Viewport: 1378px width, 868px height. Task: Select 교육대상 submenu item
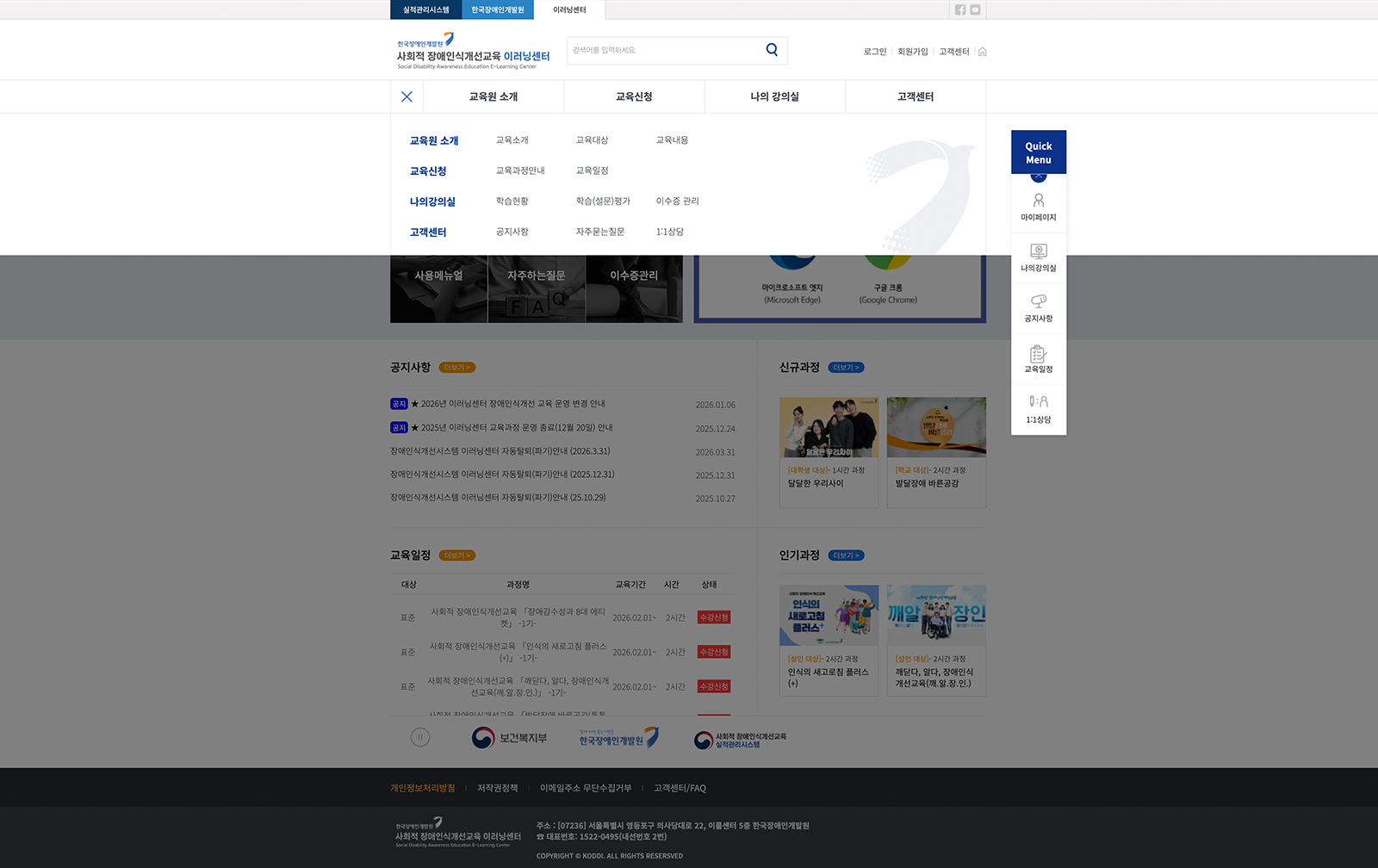pyautogui.click(x=593, y=139)
